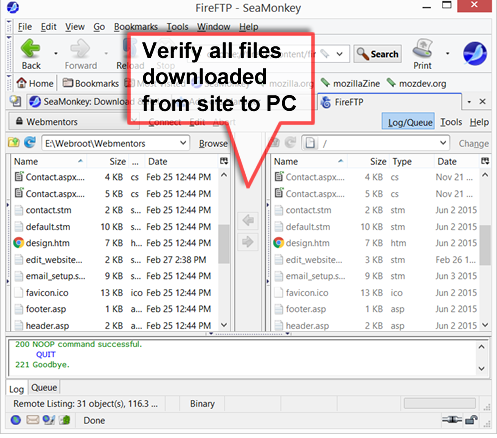
Task: Click the remote Change button
Action: 473,144
